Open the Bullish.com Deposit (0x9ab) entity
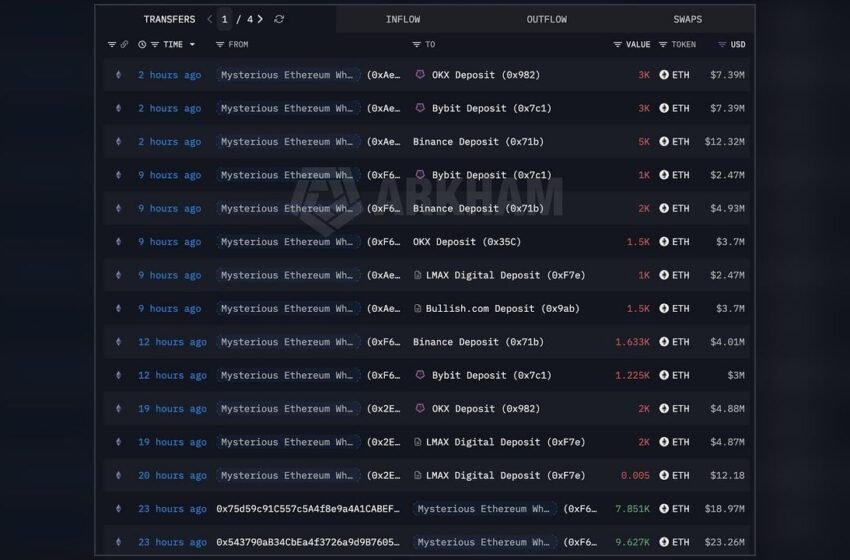The image size is (850, 560). [503, 308]
